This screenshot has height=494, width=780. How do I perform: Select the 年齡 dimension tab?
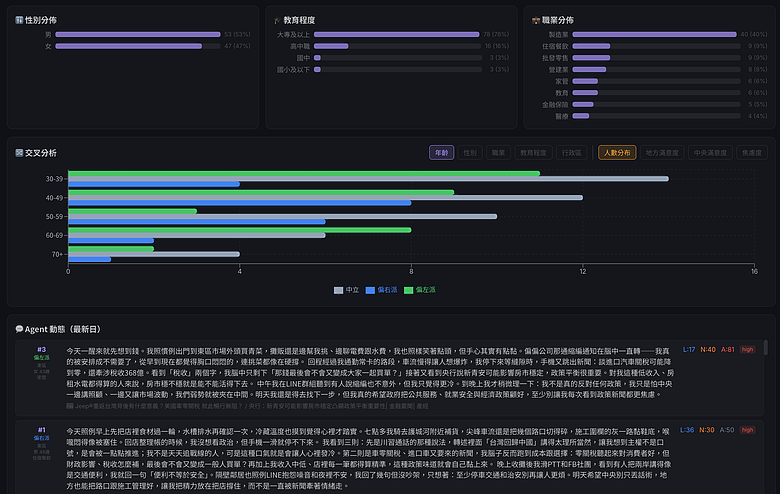(442, 153)
